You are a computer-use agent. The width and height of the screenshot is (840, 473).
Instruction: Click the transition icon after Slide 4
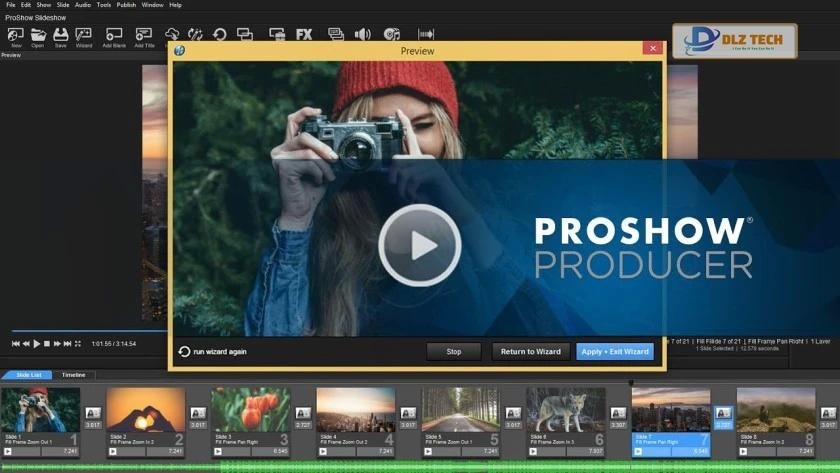pyautogui.click(x=408, y=413)
